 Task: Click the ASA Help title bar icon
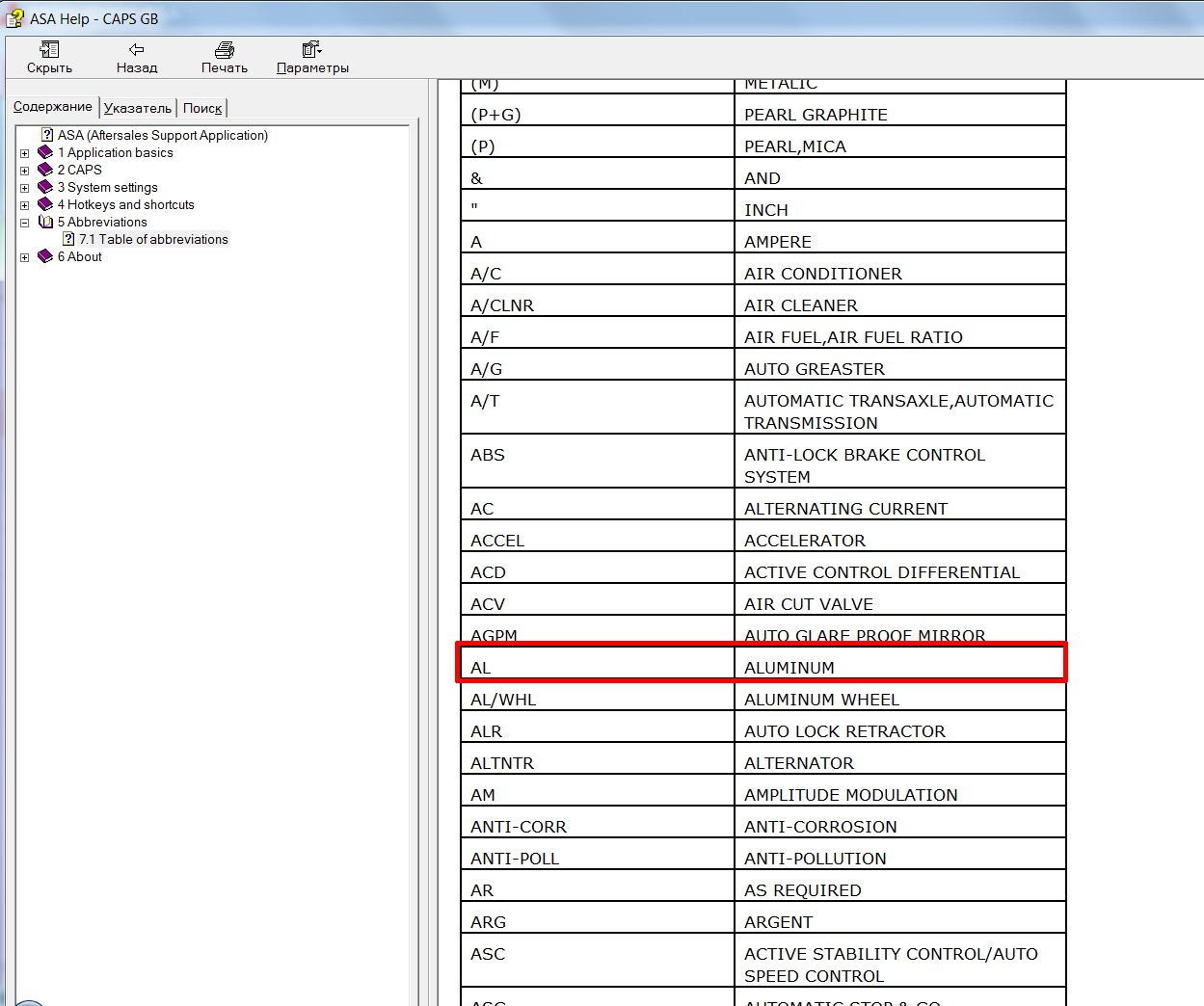(14, 18)
